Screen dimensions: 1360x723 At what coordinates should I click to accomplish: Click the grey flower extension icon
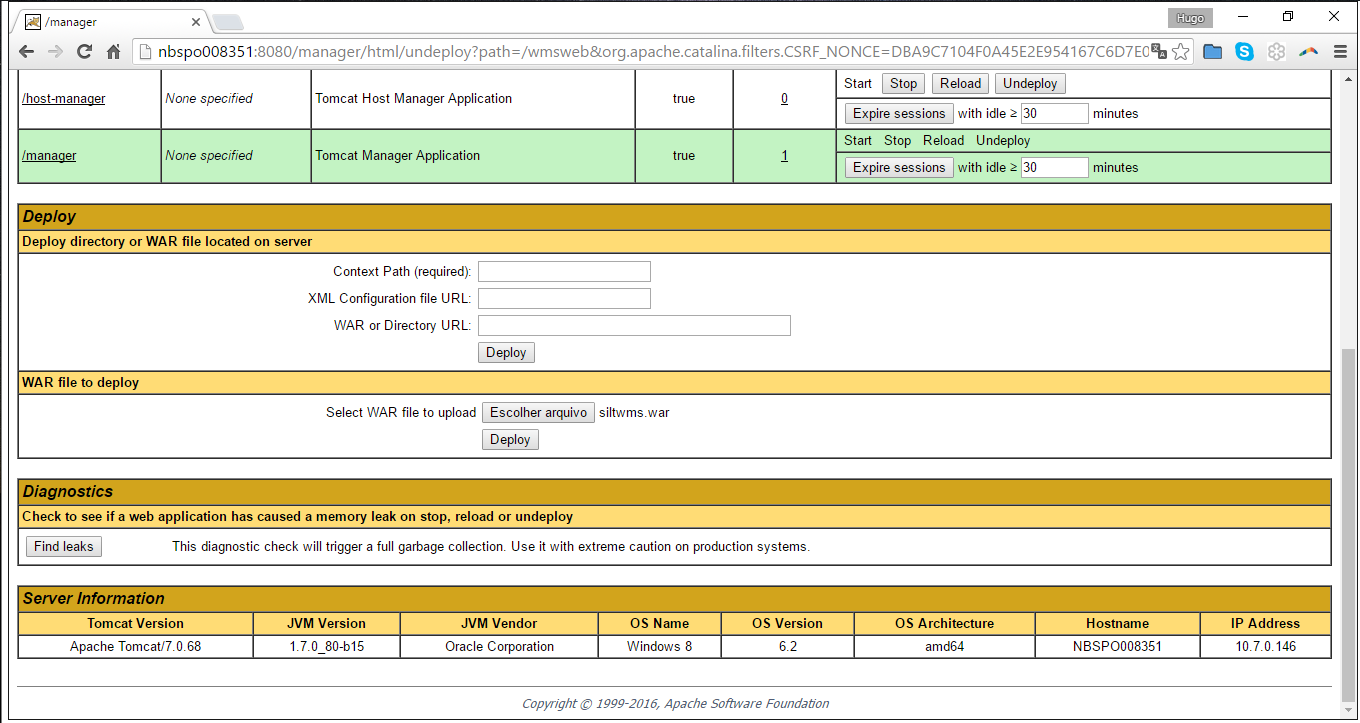pyautogui.click(x=1276, y=52)
